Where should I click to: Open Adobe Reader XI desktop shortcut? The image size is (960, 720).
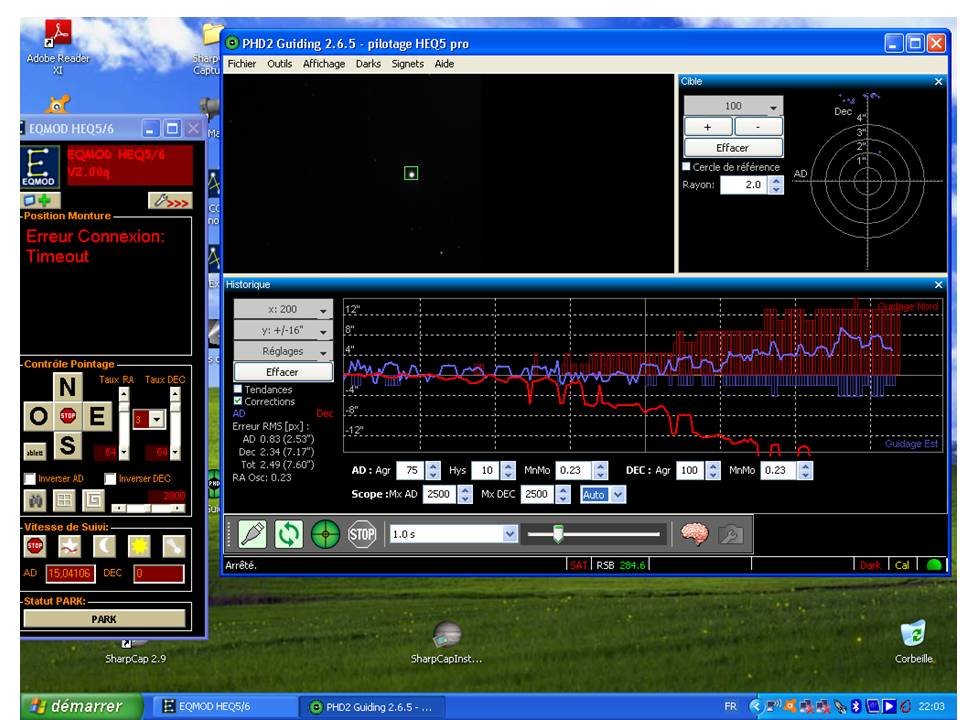coord(58,47)
